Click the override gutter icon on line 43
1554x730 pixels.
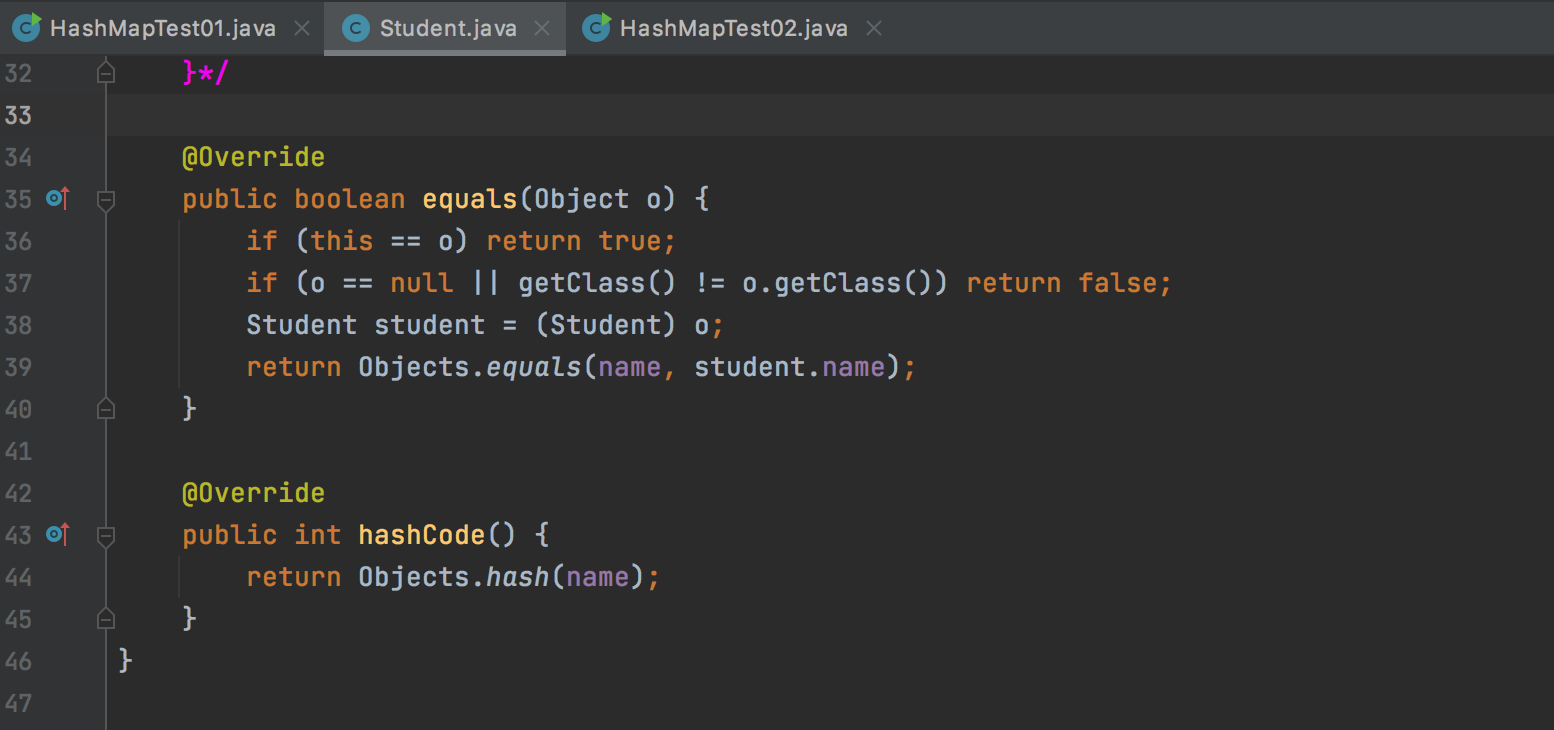tap(57, 535)
